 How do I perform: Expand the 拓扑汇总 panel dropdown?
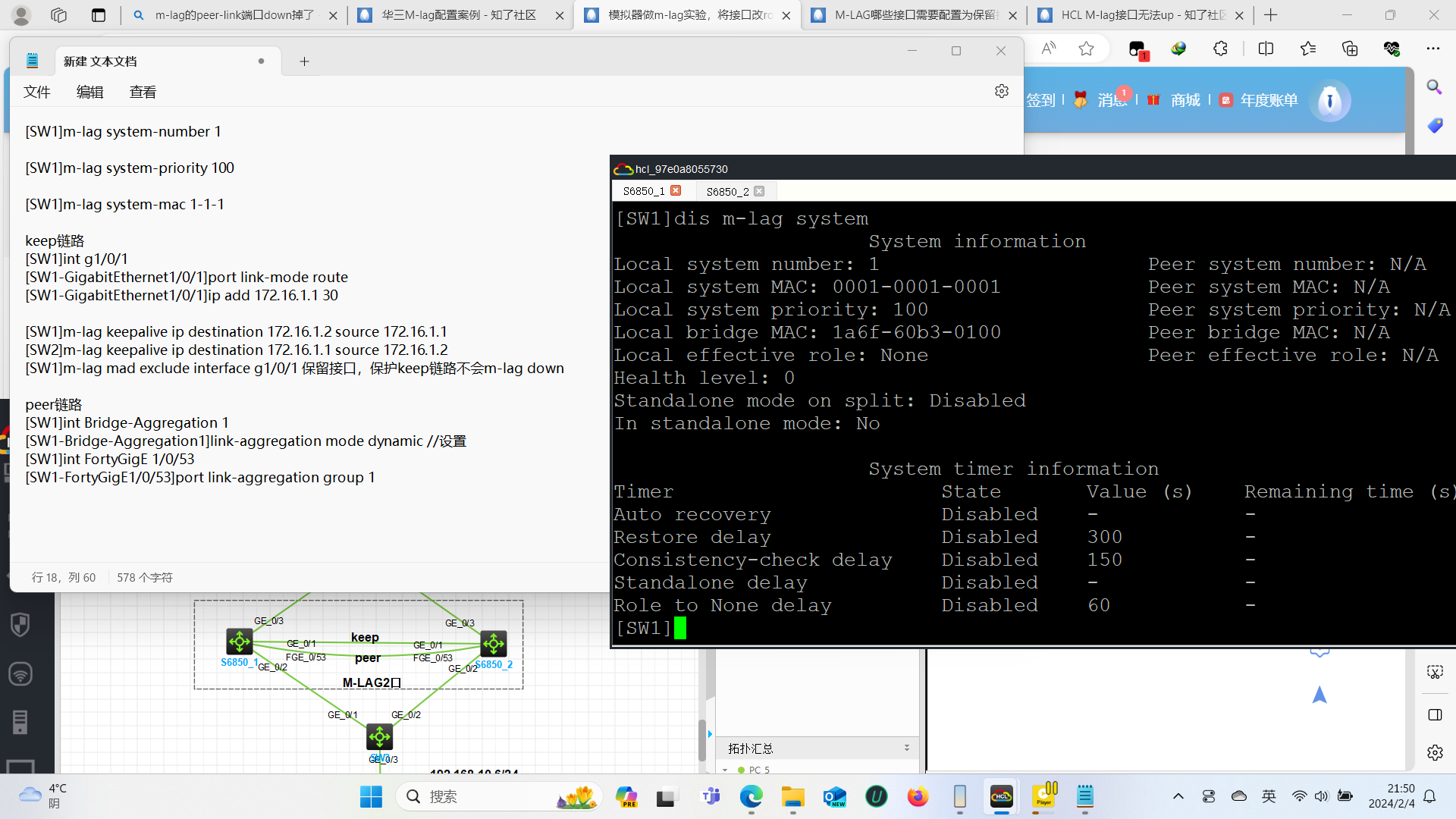906,748
